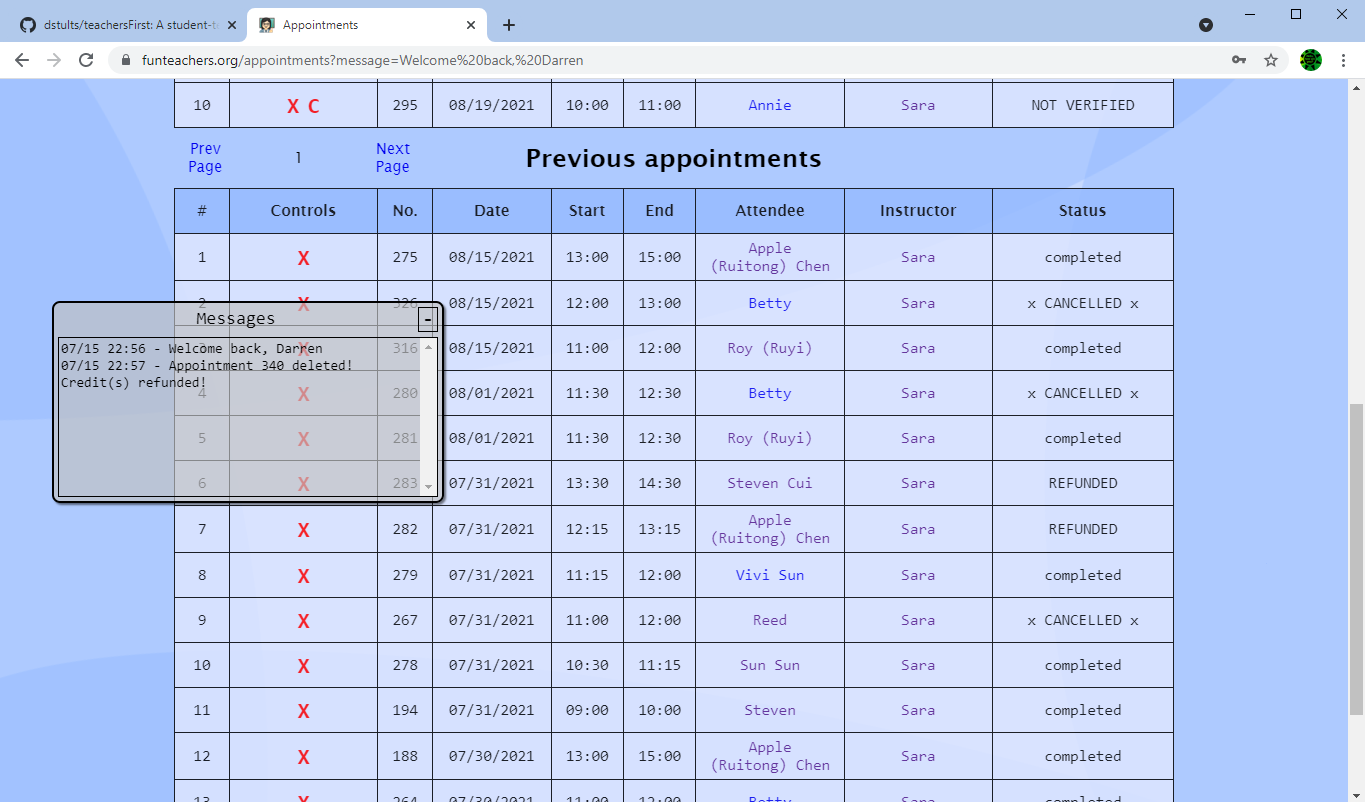This screenshot has height=802, width=1365.
Task: Select 'Appointment 340 deleted!' message text
Action: click(x=260, y=366)
